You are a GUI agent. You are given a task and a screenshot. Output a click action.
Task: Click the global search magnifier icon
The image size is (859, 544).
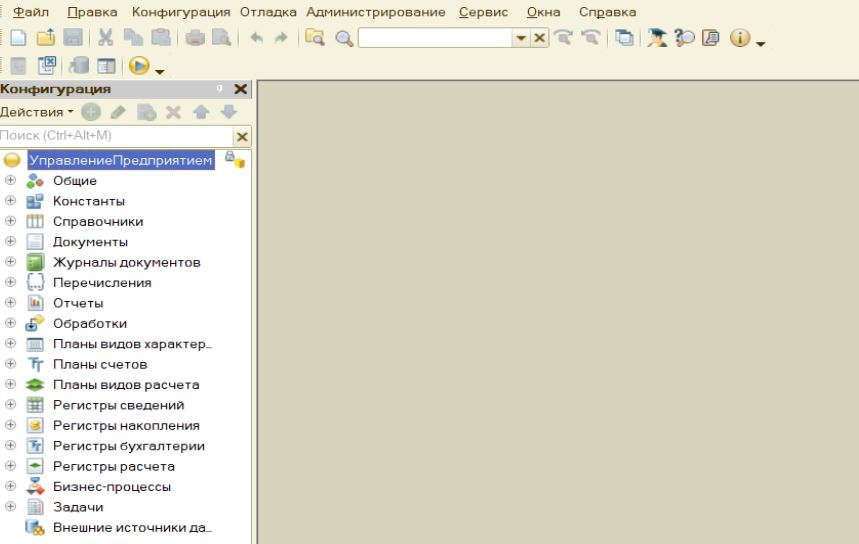tap(345, 39)
